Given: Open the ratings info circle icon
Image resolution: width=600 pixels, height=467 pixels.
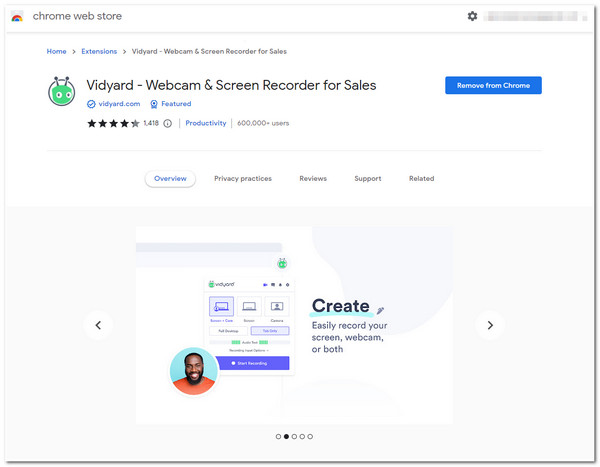Looking at the screenshot, I should [168, 123].
